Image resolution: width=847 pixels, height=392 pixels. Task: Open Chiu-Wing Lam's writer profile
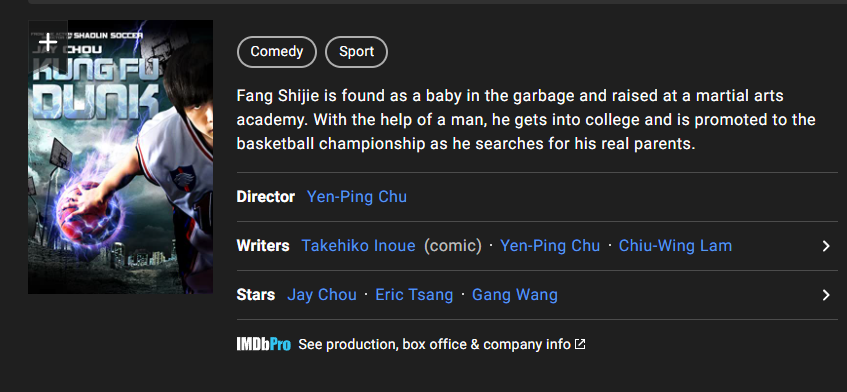click(x=675, y=246)
